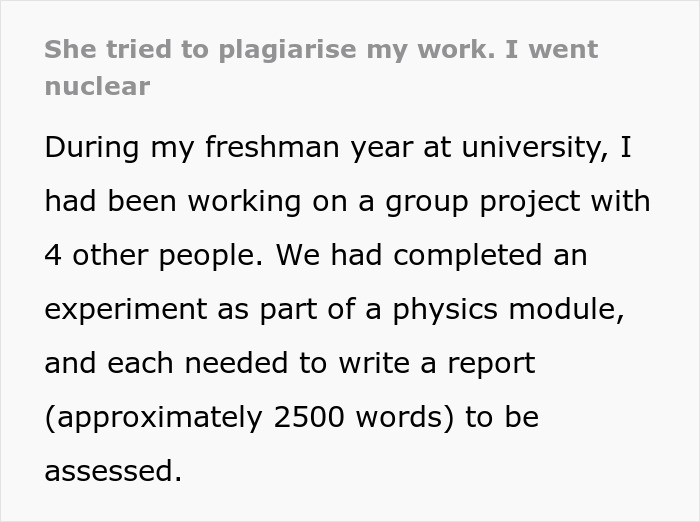
Task: Click the final word 'assessed.'
Action: [x=113, y=471]
